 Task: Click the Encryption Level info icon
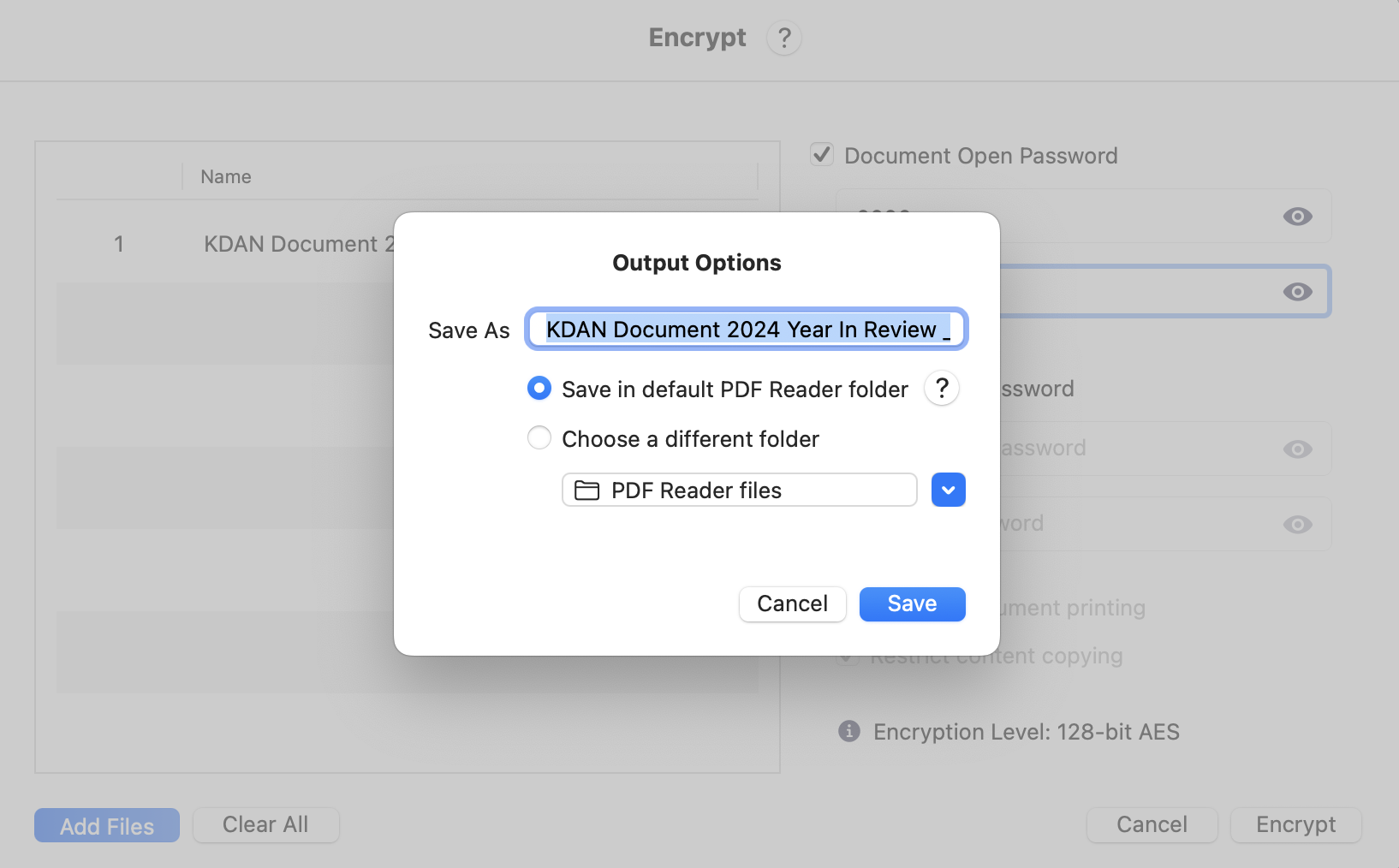point(848,731)
